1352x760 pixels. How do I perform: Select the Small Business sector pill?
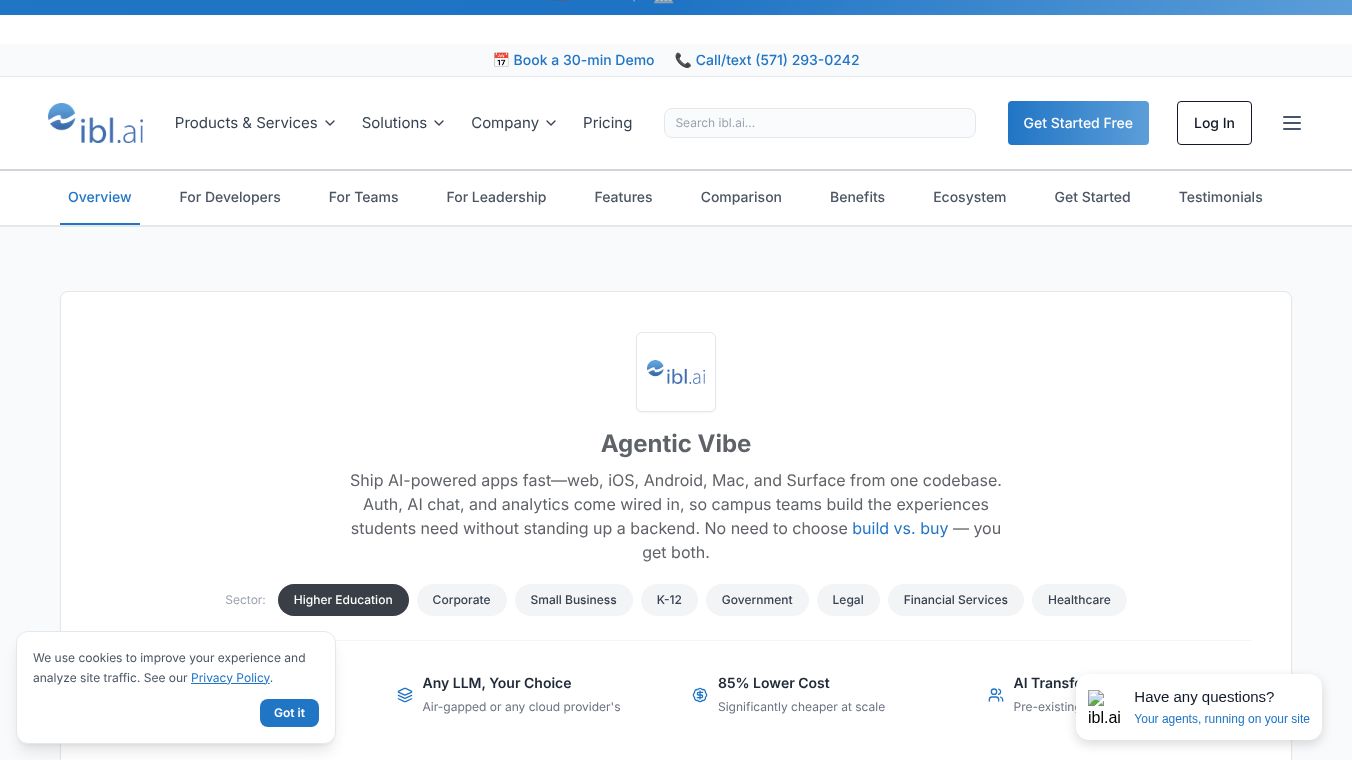click(574, 600)
